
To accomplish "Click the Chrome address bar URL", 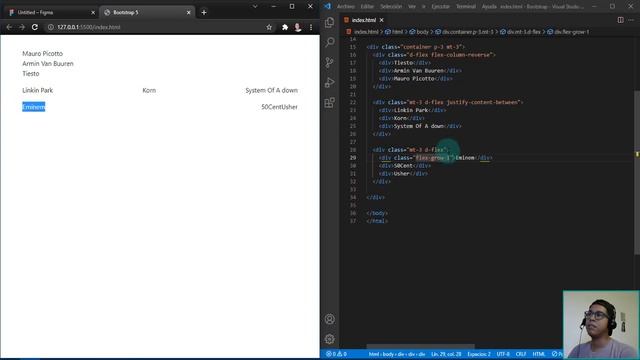I will (89, 27).
